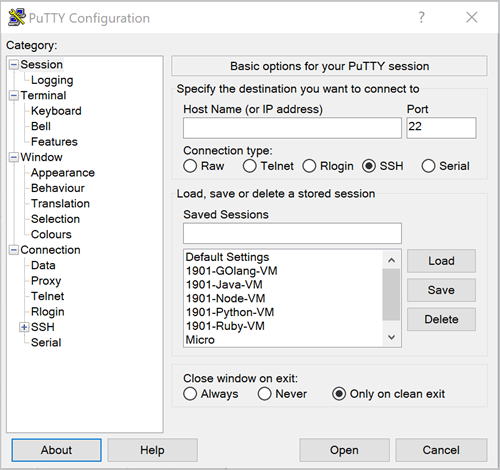
Task: Click the question mark help button
Action: pyautogui.click(x=422, y=17)
